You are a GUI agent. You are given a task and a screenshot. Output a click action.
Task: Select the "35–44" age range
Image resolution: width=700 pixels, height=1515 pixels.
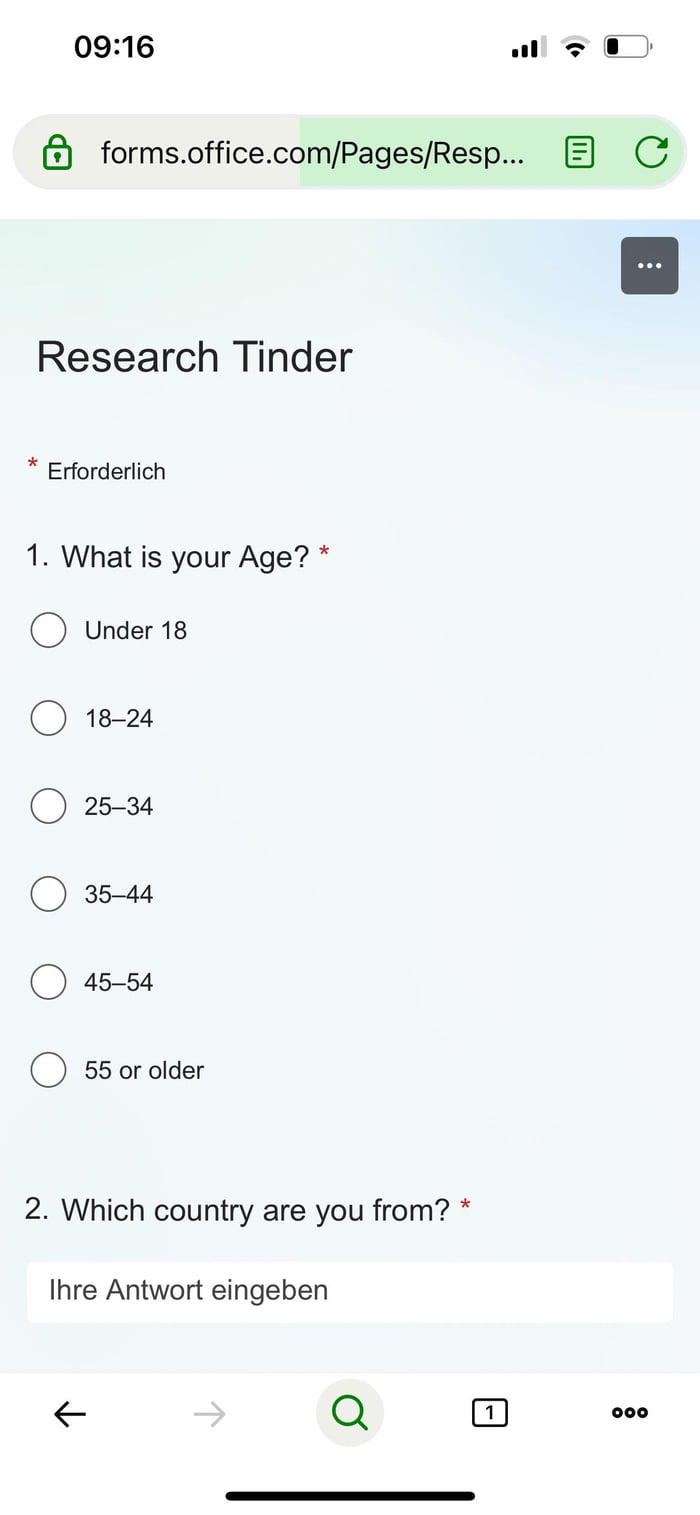point(48,894)
